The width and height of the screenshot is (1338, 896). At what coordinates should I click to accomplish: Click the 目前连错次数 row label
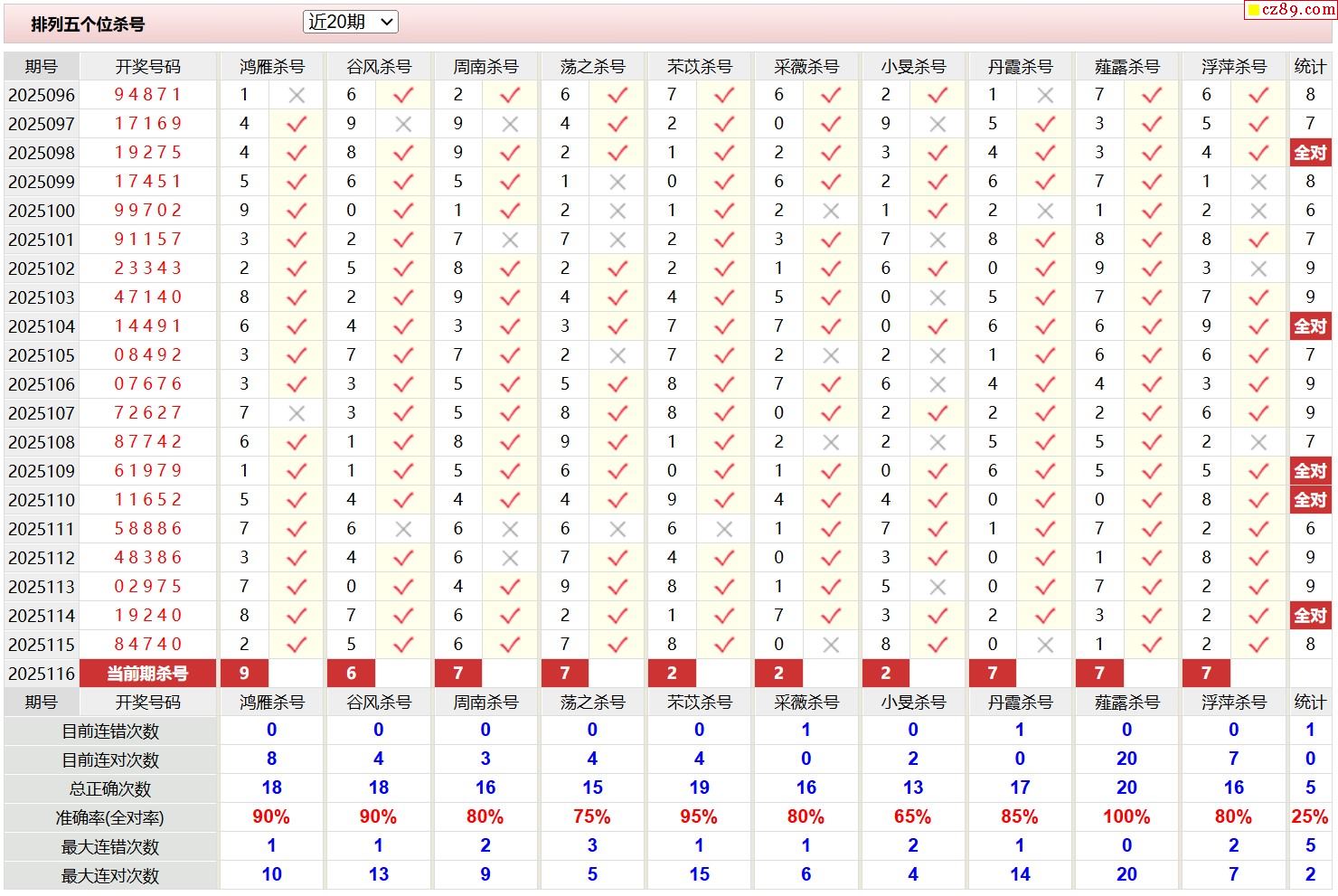click(x=110, y=731)
